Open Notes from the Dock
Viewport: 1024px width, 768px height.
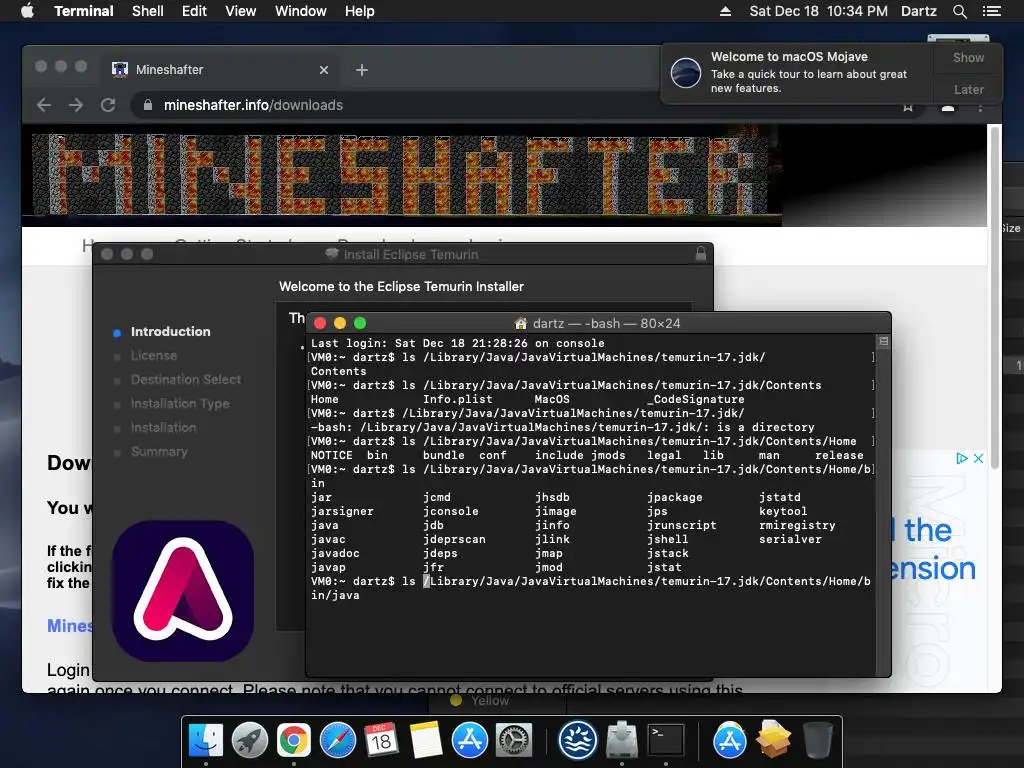(425, 741)
